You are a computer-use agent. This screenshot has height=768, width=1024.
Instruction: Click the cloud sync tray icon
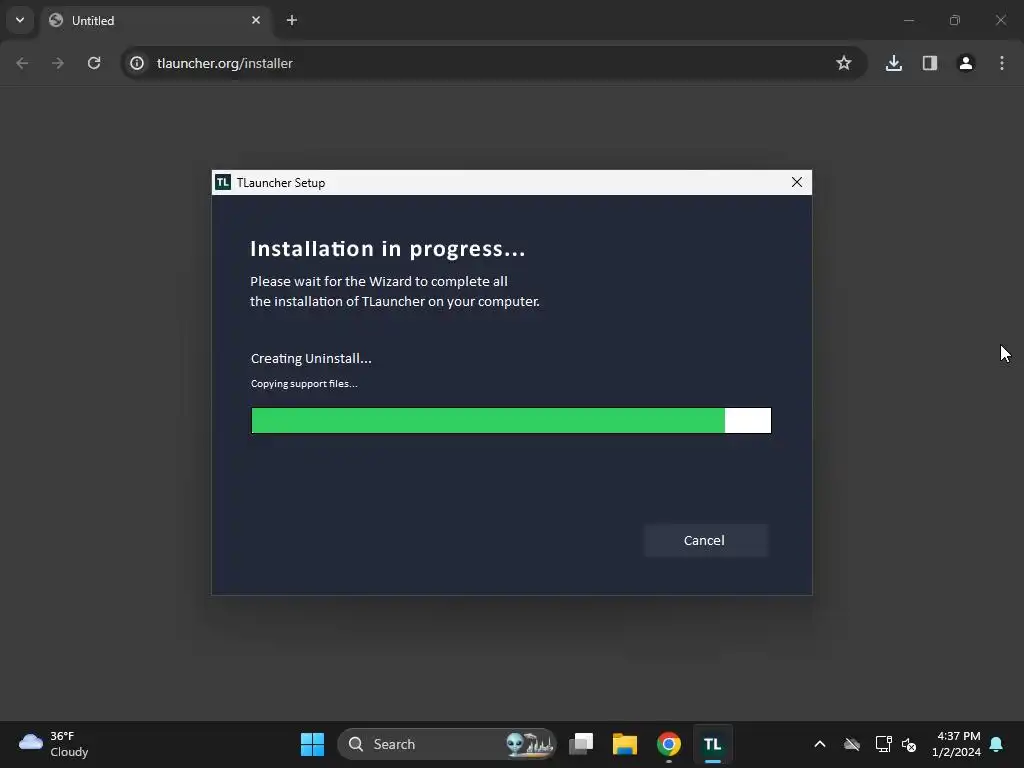click(x=852, y=744)
